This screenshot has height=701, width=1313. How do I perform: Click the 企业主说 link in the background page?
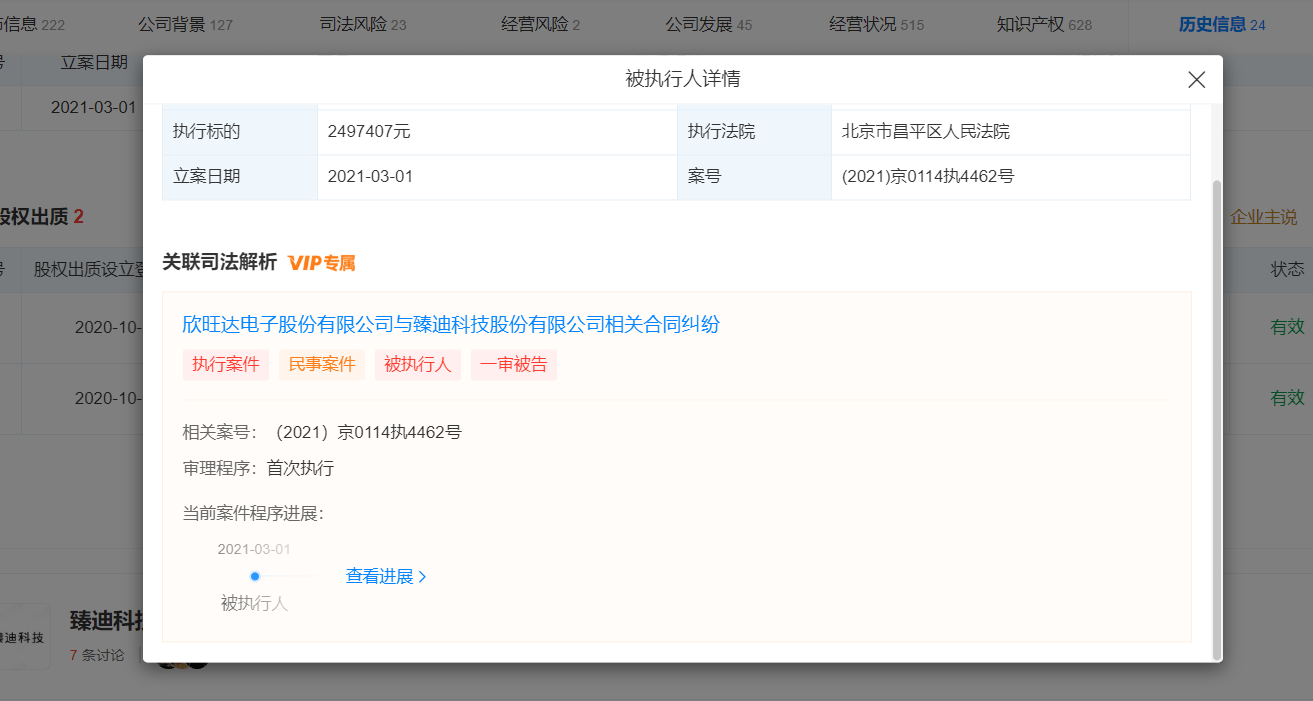coord(1263,217)
